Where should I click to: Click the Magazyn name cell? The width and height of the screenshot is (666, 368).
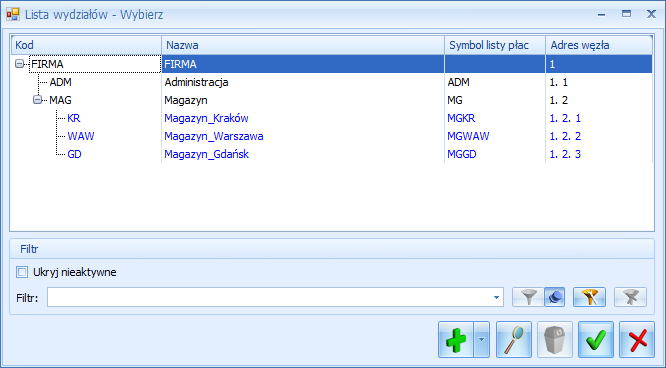click(303, 100)
